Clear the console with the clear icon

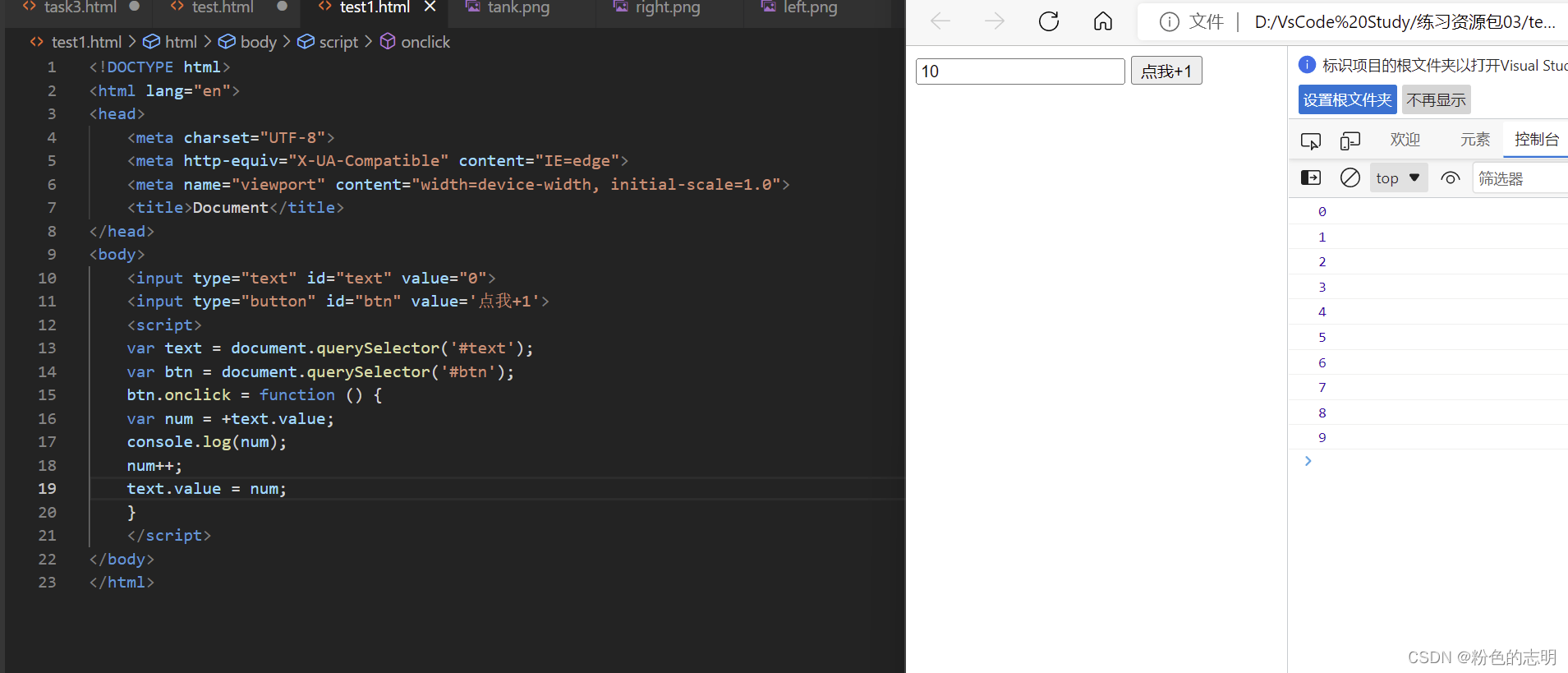tap(1350, 177)
